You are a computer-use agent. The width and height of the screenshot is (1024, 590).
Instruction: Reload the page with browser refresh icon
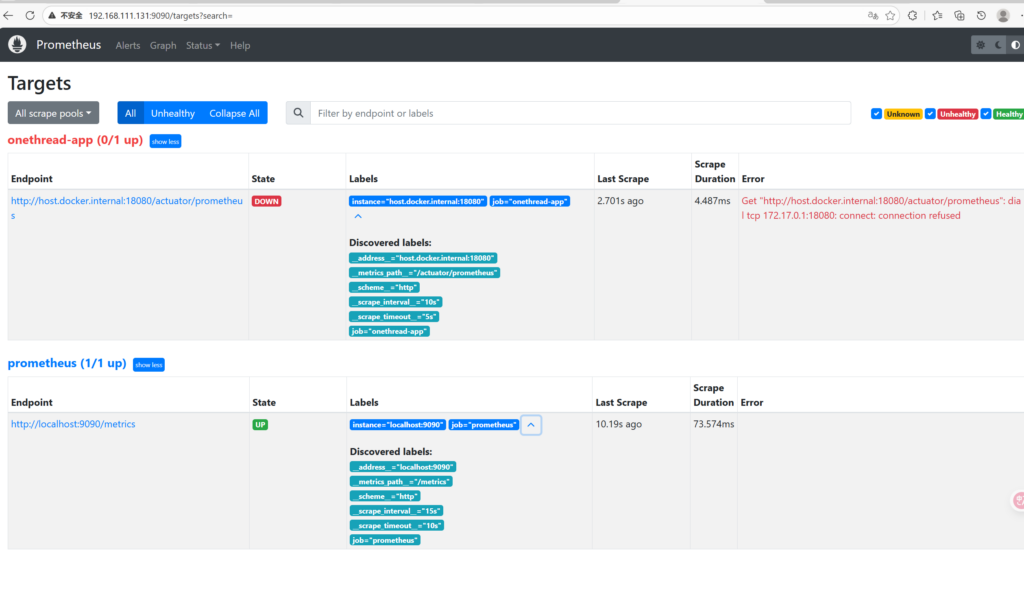click(30, 15)
